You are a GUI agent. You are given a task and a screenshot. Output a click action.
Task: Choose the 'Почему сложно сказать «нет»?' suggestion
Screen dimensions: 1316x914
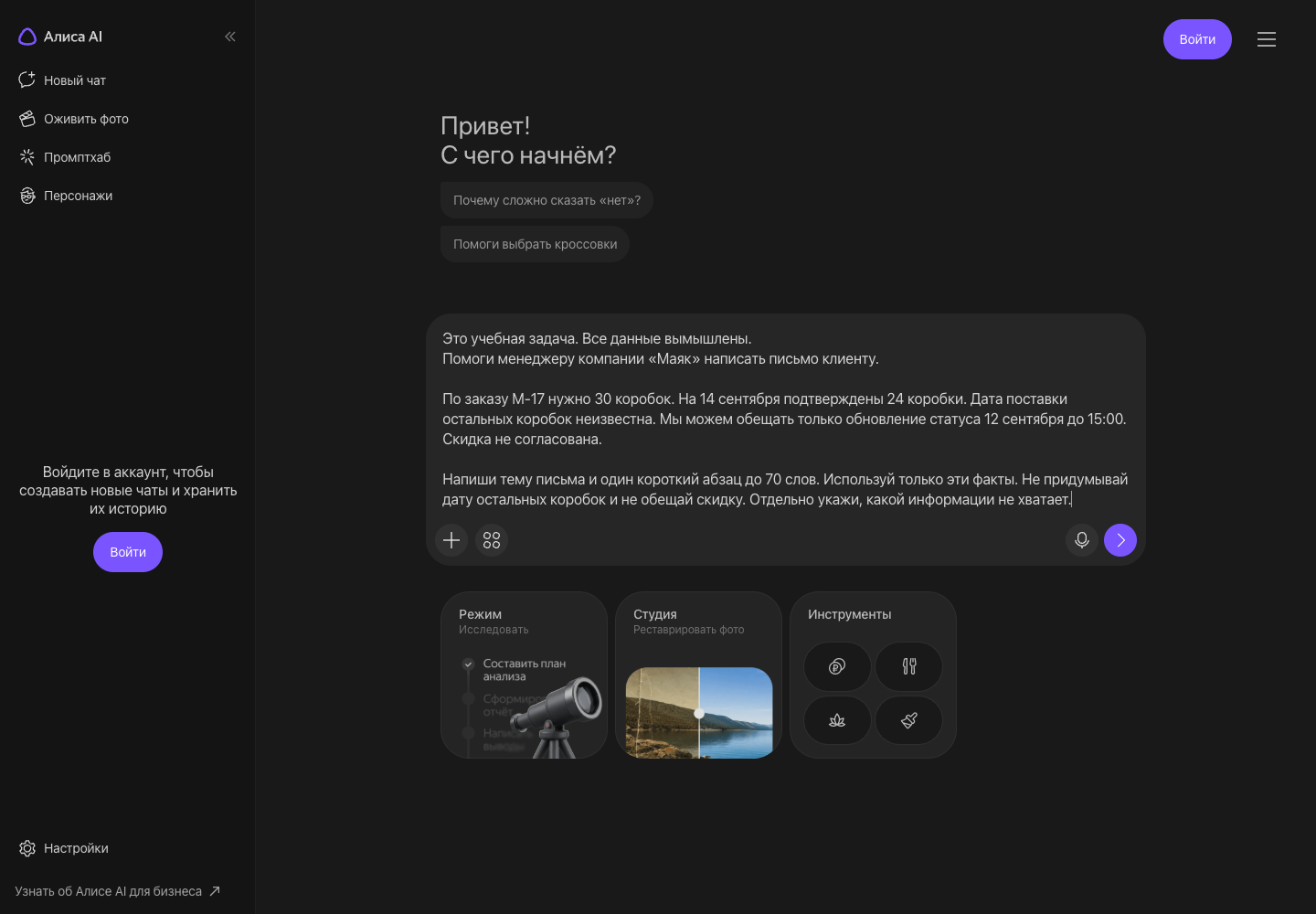[x=547, y=200]
